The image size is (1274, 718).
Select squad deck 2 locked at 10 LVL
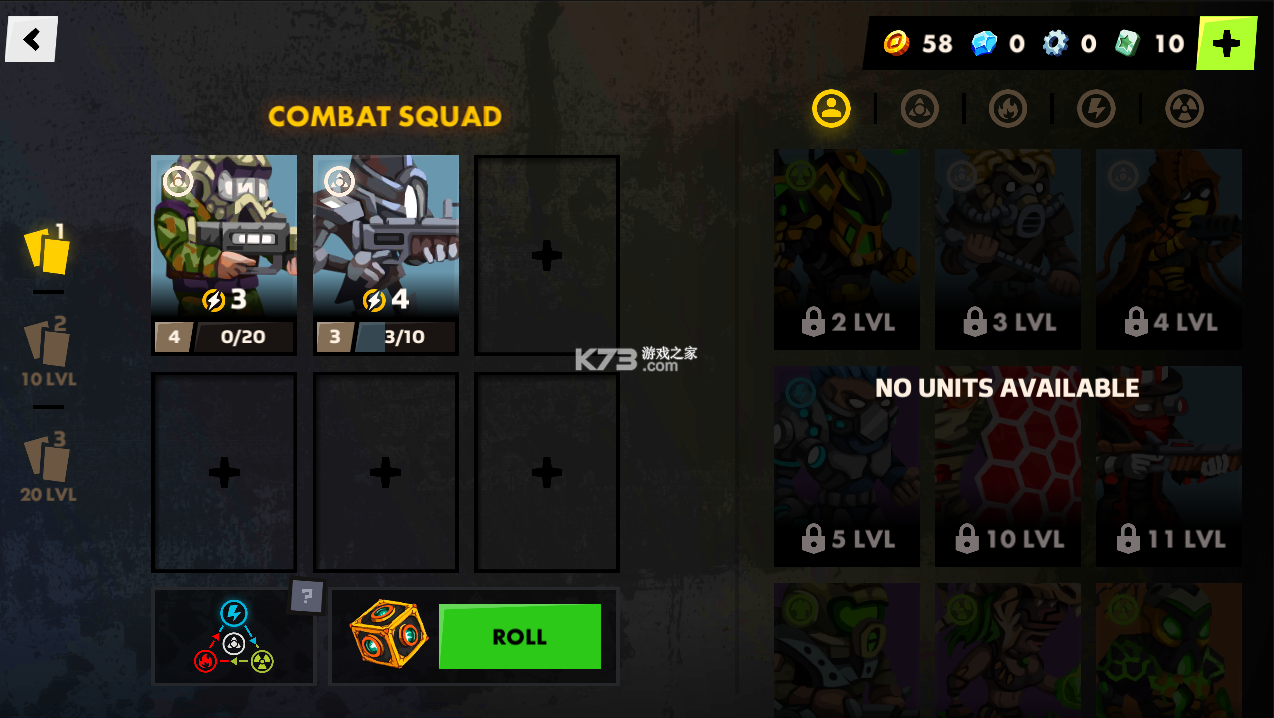(48, 352)
